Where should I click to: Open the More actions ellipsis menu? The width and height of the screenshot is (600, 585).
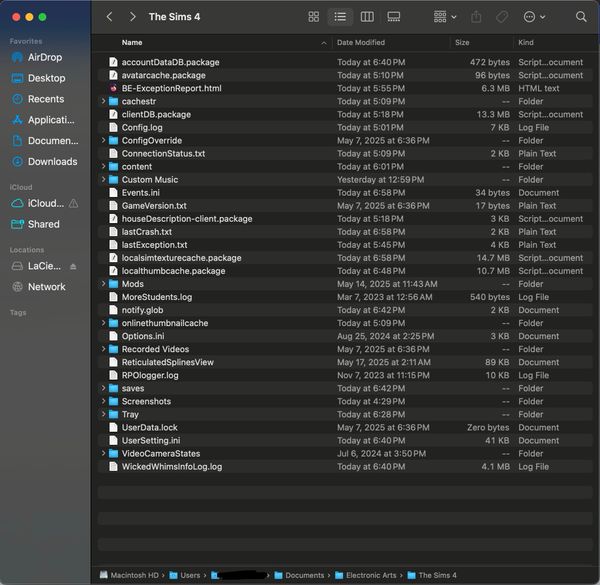[534, 17]
